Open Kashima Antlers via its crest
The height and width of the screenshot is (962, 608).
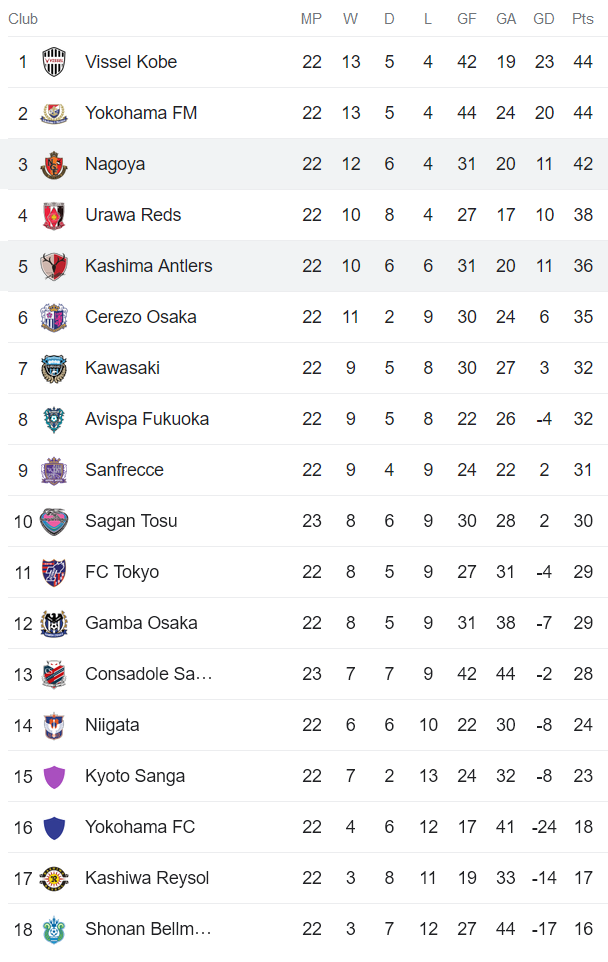tap(52, 266)
